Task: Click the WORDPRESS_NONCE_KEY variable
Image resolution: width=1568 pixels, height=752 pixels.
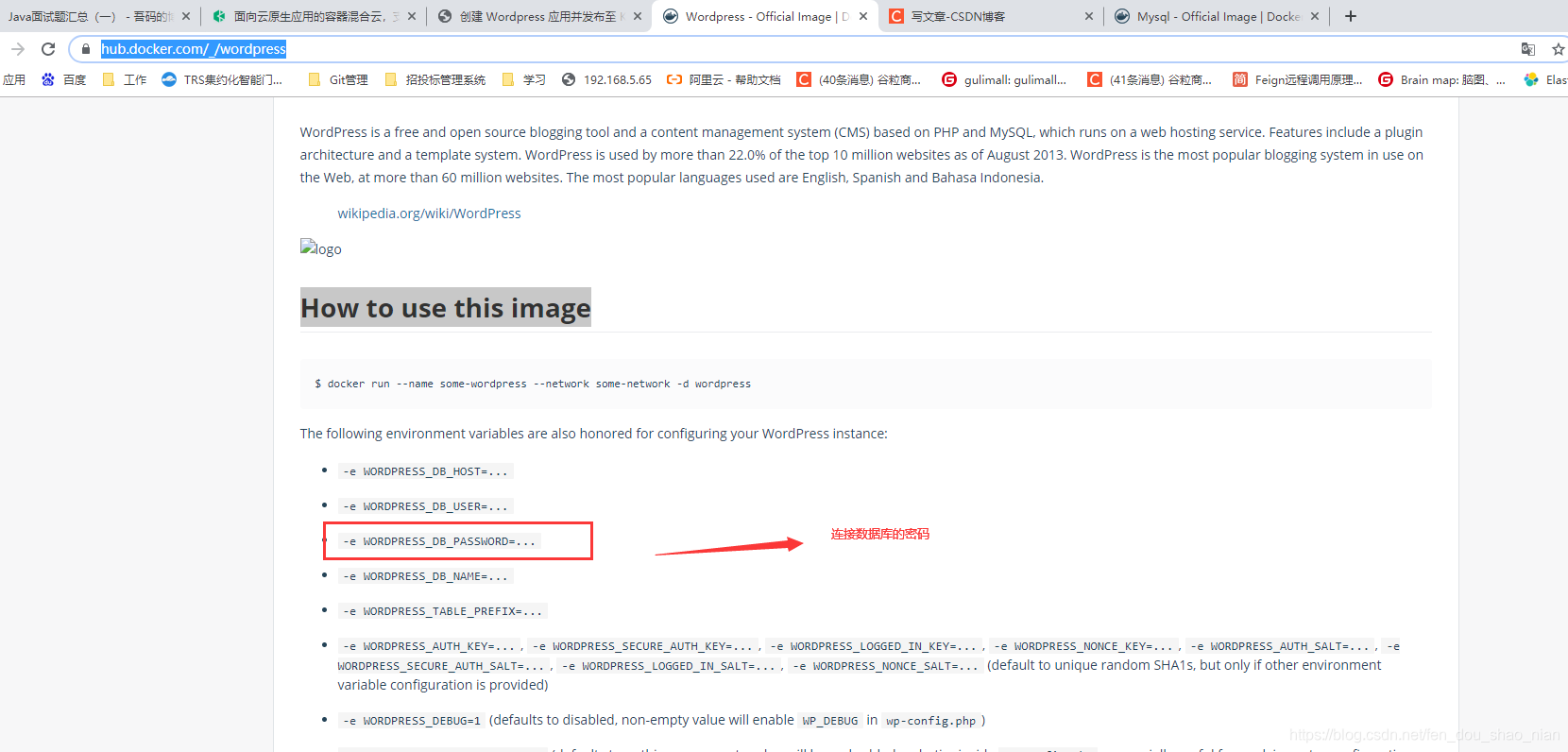Action: coord(1083,646)
